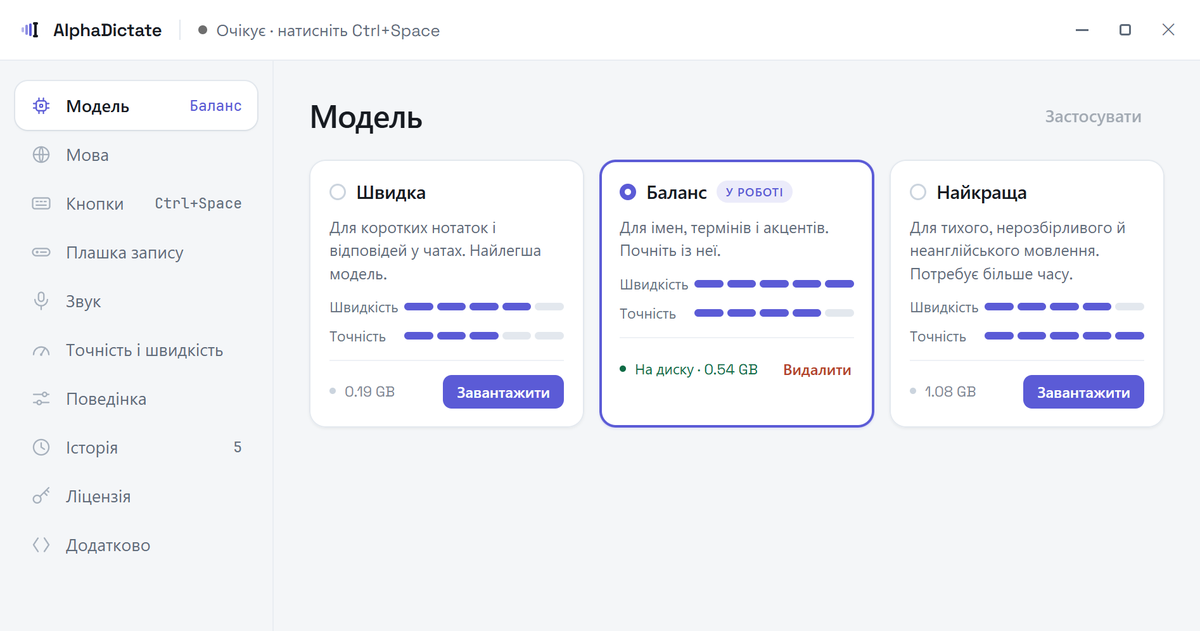Open the Історія section
Screen dimensions: 1200x631
coord(136,448)
